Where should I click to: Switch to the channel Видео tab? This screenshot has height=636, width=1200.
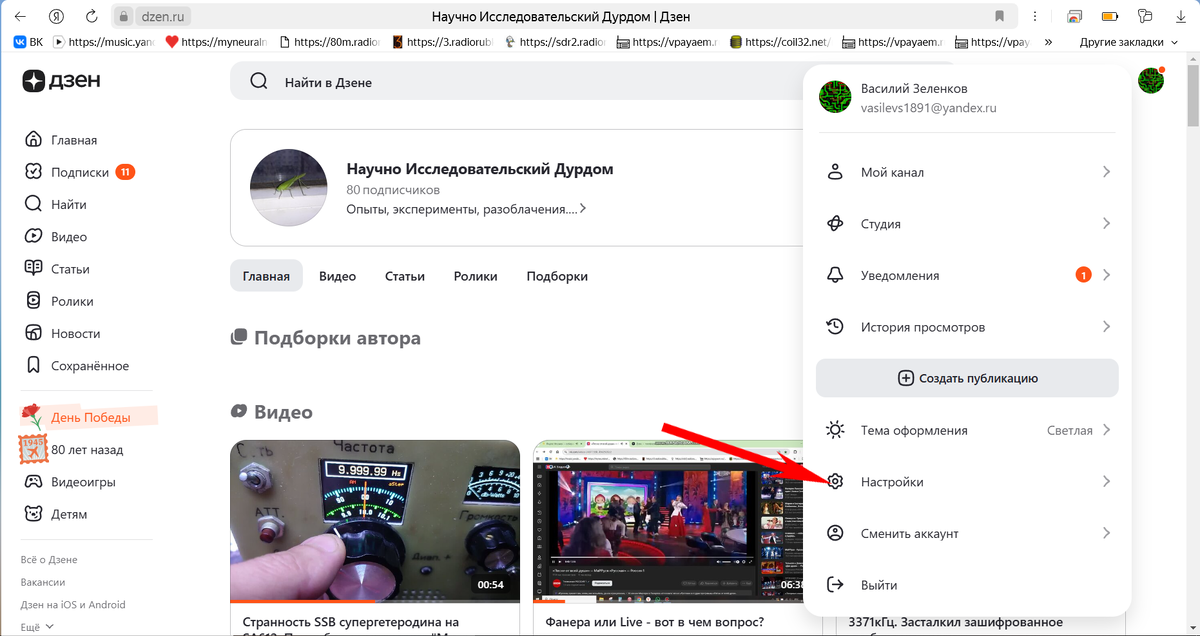(x=337, y=276)
